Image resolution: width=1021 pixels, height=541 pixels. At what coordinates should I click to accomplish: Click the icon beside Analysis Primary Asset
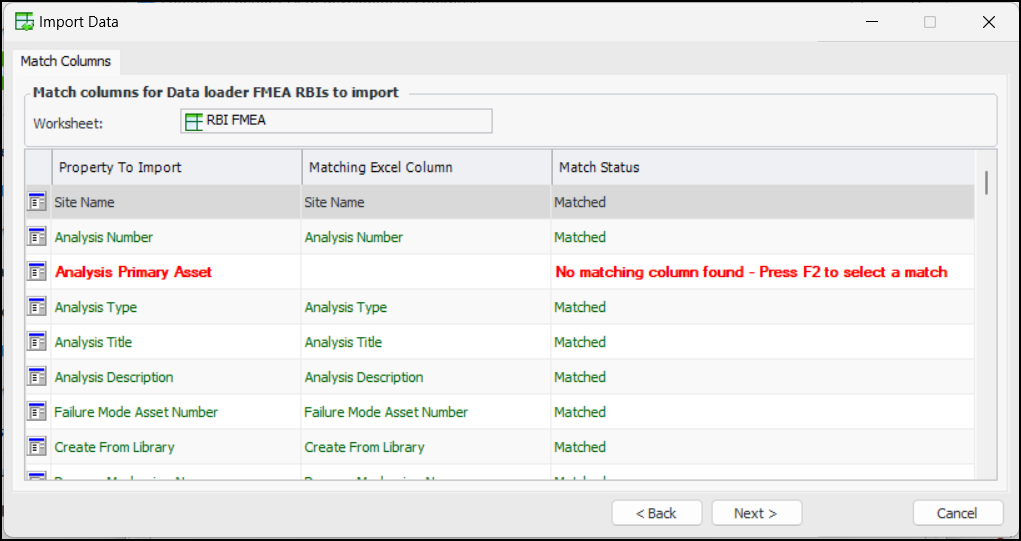37,272
